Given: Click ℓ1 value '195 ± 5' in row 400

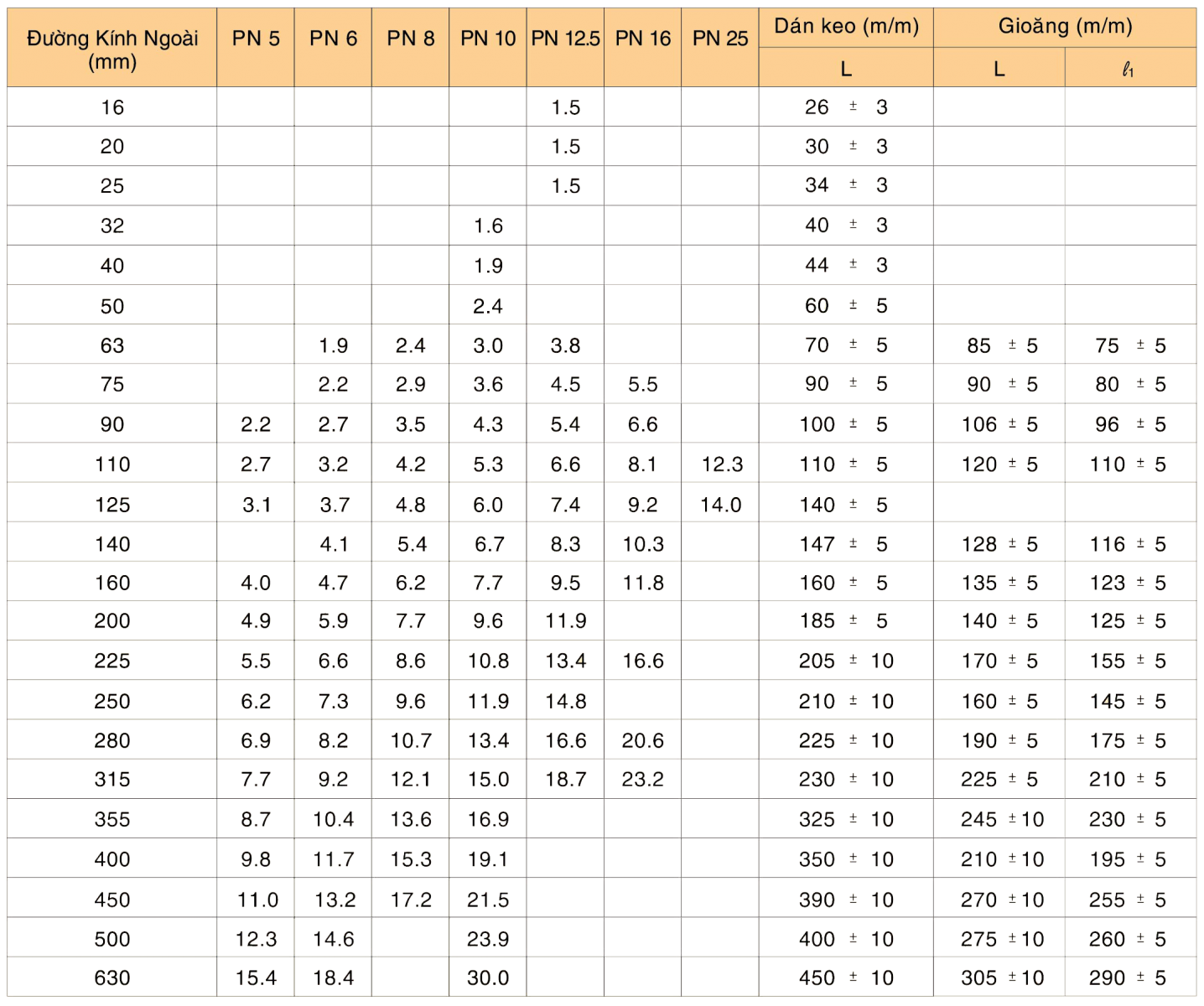Looking at the screenshot, I should click(1128, 859).
